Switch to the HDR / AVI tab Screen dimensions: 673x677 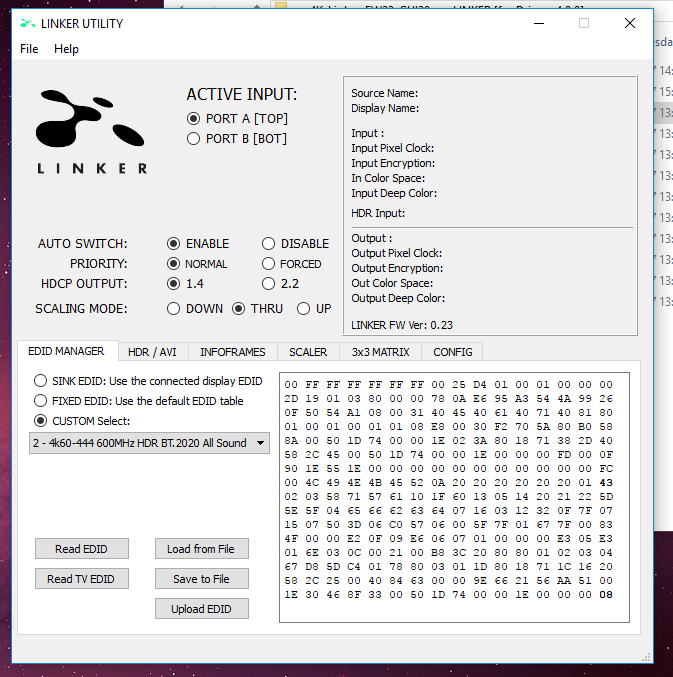point(152,352)
